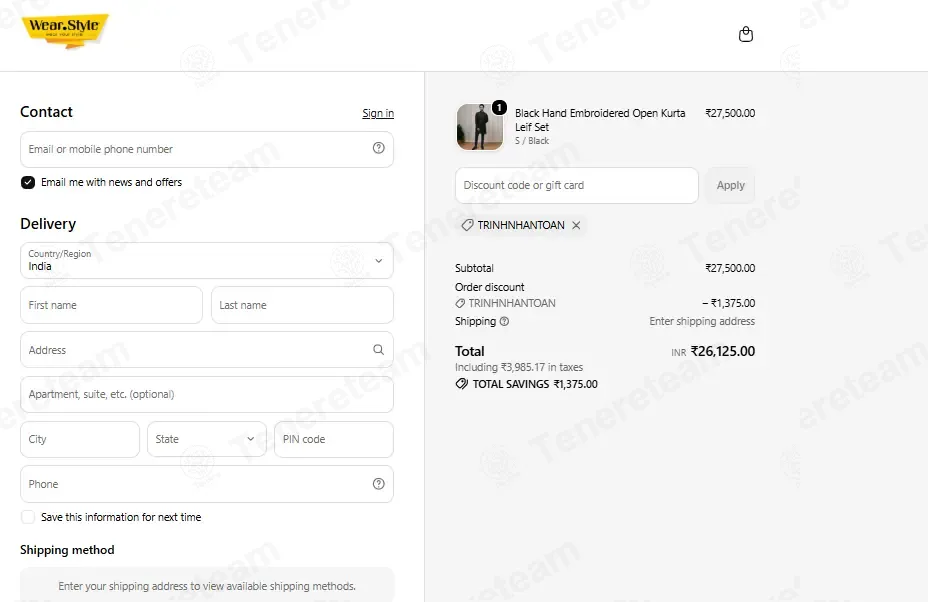Click product price ₹27,500.00 beside kurta
Screen dimensions: 928x602
point(730,113)
